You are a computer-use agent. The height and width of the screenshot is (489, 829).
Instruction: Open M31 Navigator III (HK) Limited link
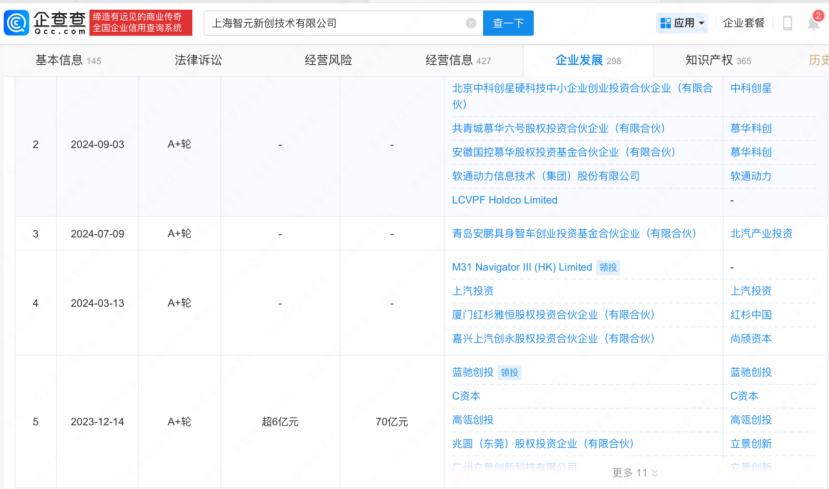522,267
